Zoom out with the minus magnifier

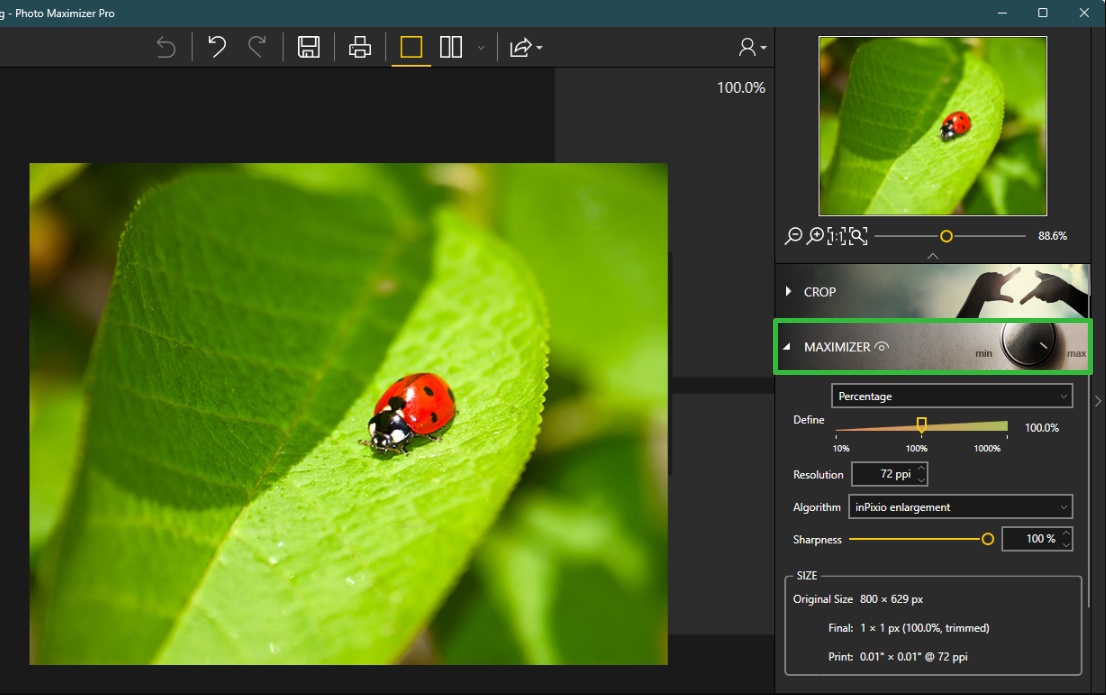click(794, 236)
